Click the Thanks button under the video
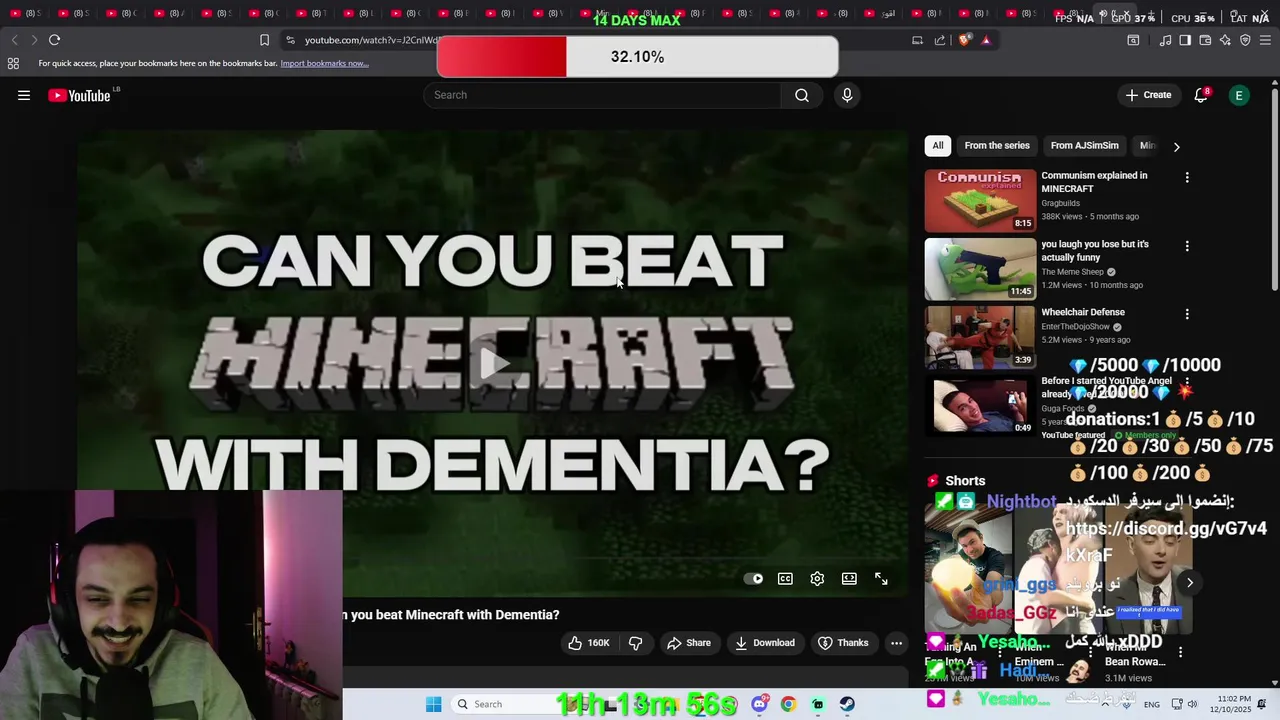 click(x=843, y=643)
